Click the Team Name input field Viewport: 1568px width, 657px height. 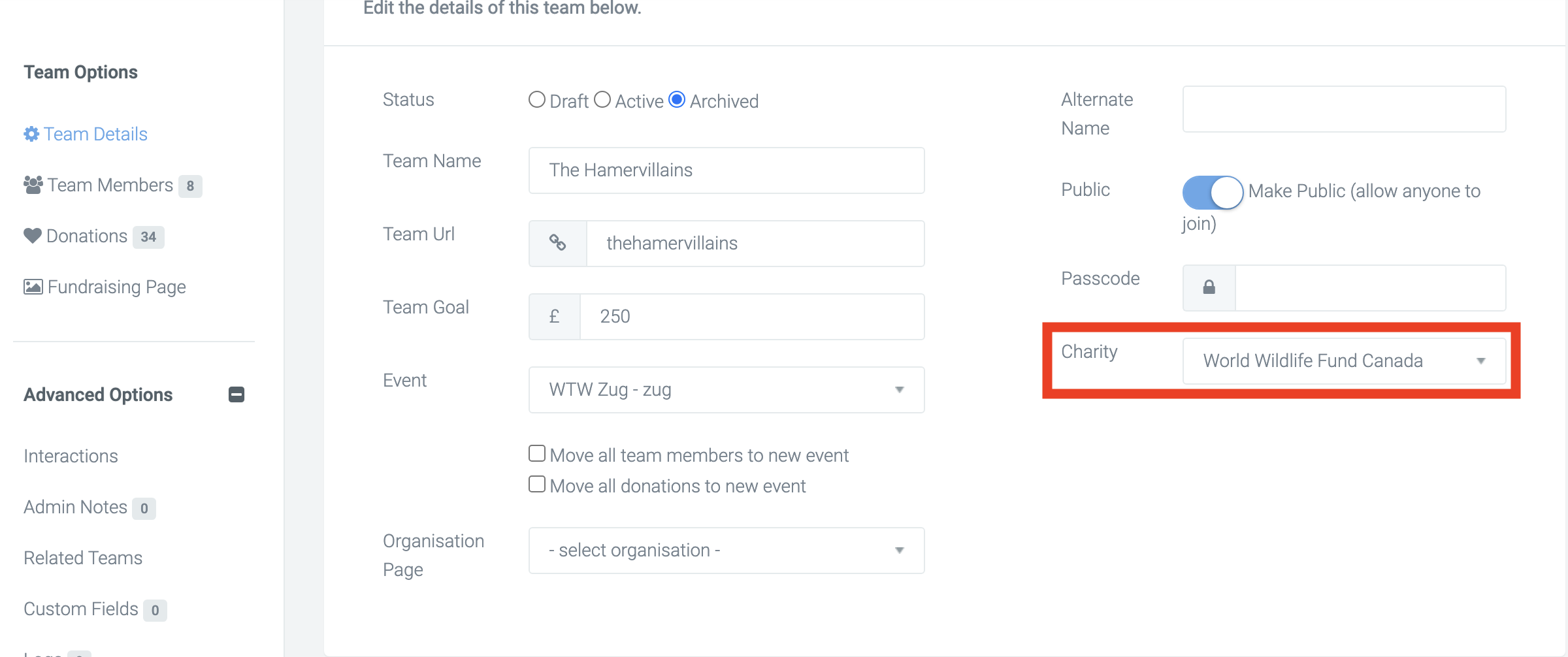pos(727,170)
